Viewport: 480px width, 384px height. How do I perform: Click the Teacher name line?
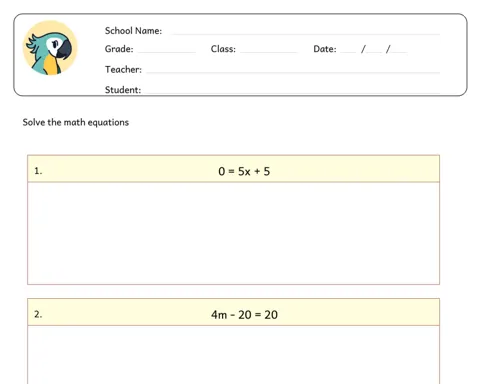[x=293, y=70]
